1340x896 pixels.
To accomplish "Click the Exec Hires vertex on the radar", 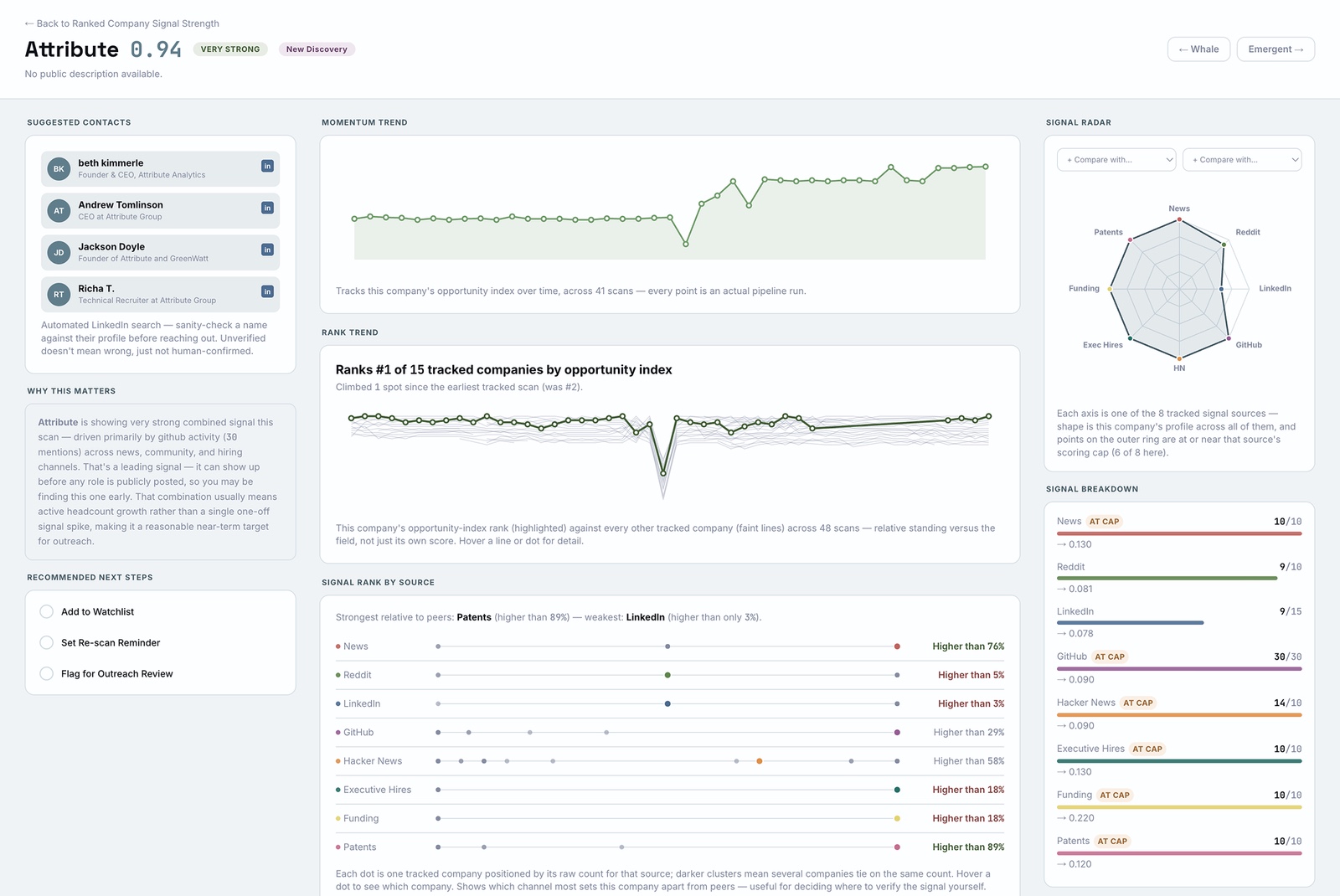I will (1130, 338).
